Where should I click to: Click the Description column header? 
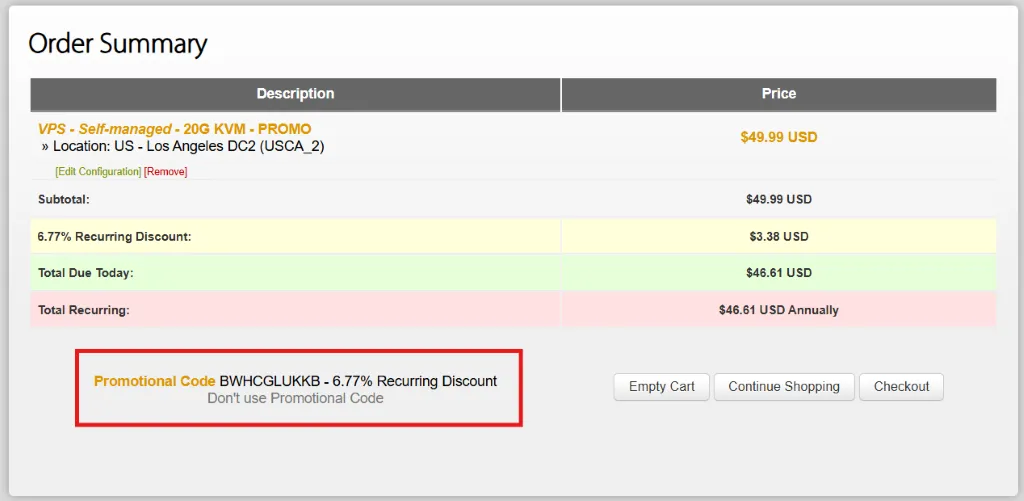(295, 94)
